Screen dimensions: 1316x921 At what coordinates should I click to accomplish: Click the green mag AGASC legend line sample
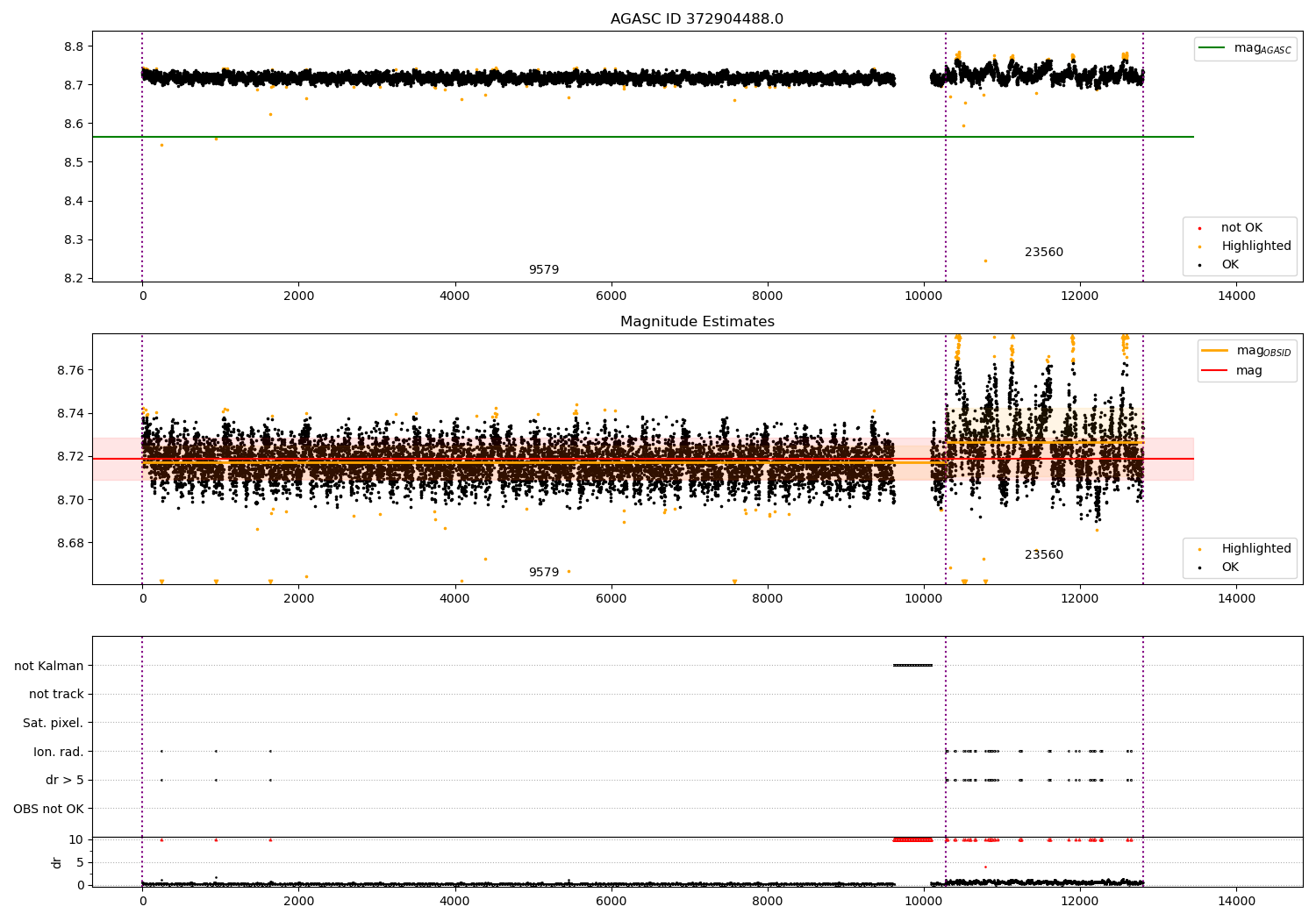pos(1212,48)
